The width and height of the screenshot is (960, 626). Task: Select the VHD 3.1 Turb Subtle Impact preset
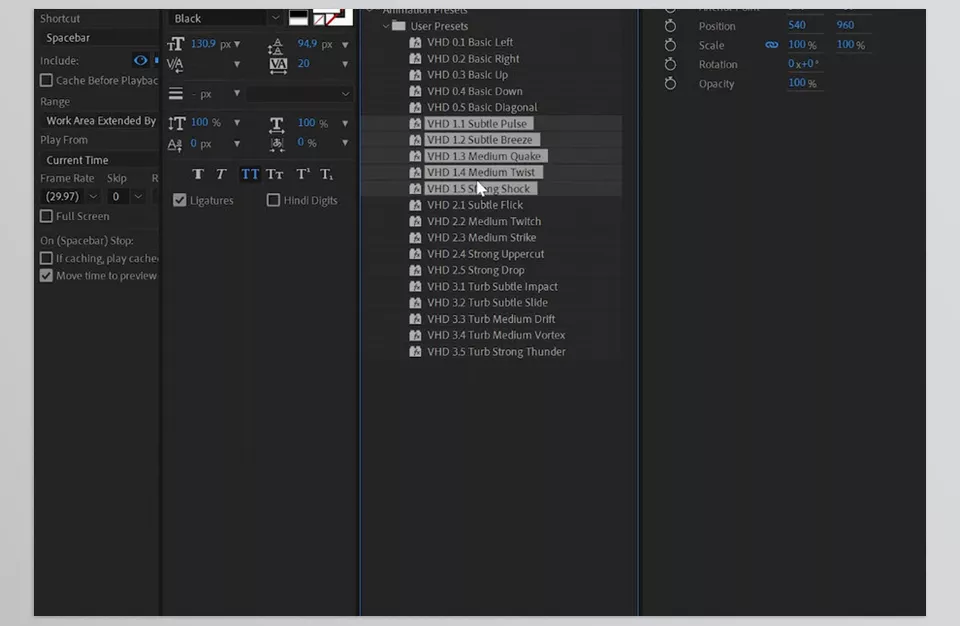(492, 287)
